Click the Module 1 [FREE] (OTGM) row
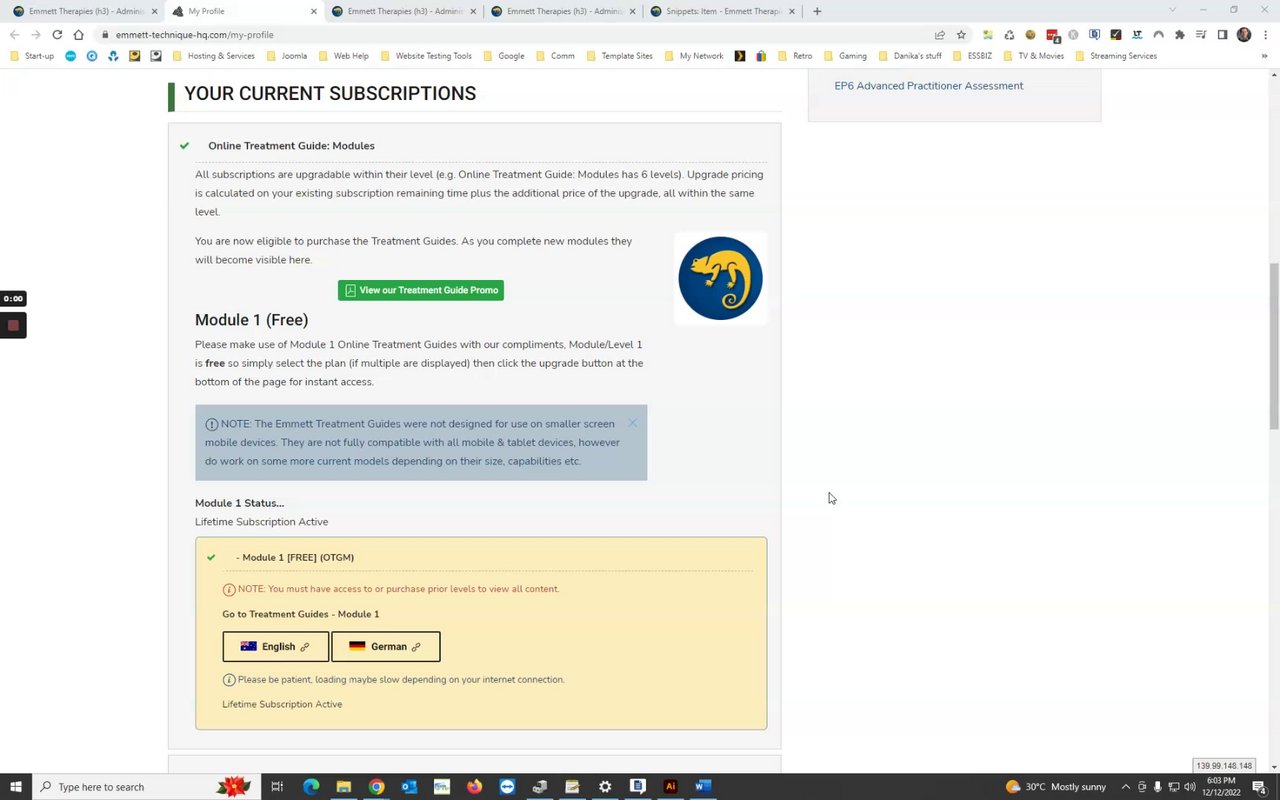The width and height of the screenshot is (1280, 800). point(487,557)
